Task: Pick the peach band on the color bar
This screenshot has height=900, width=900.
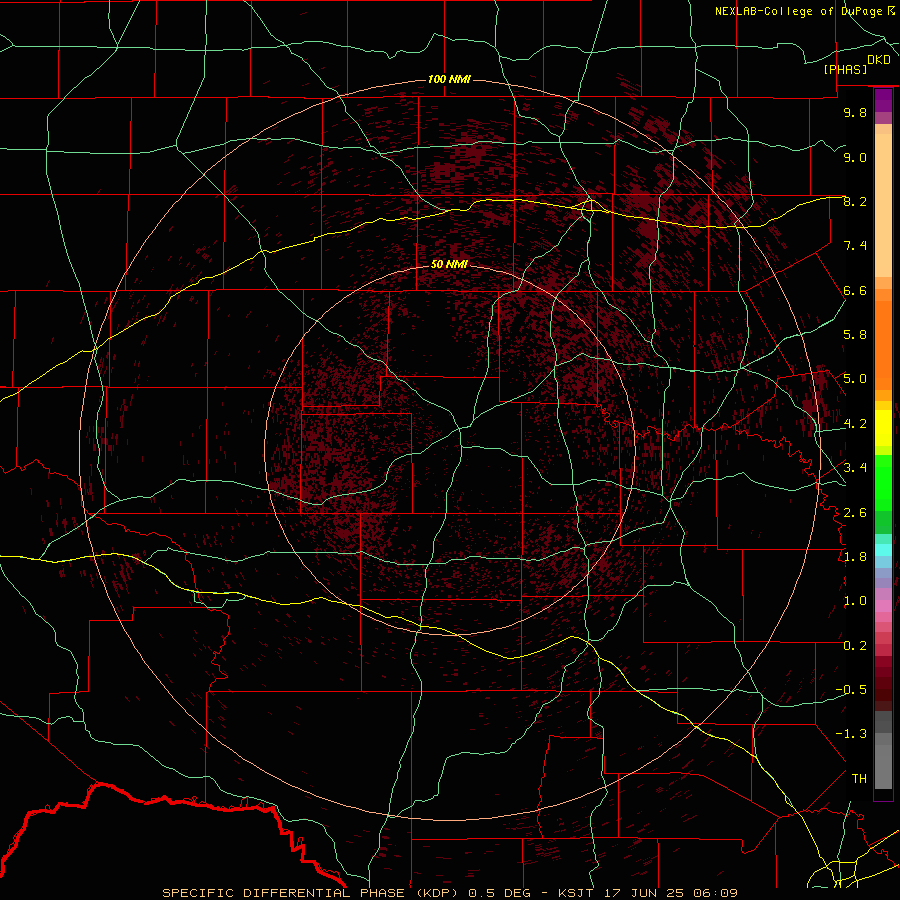Action: pyautogui.click(x=883, y=207)
